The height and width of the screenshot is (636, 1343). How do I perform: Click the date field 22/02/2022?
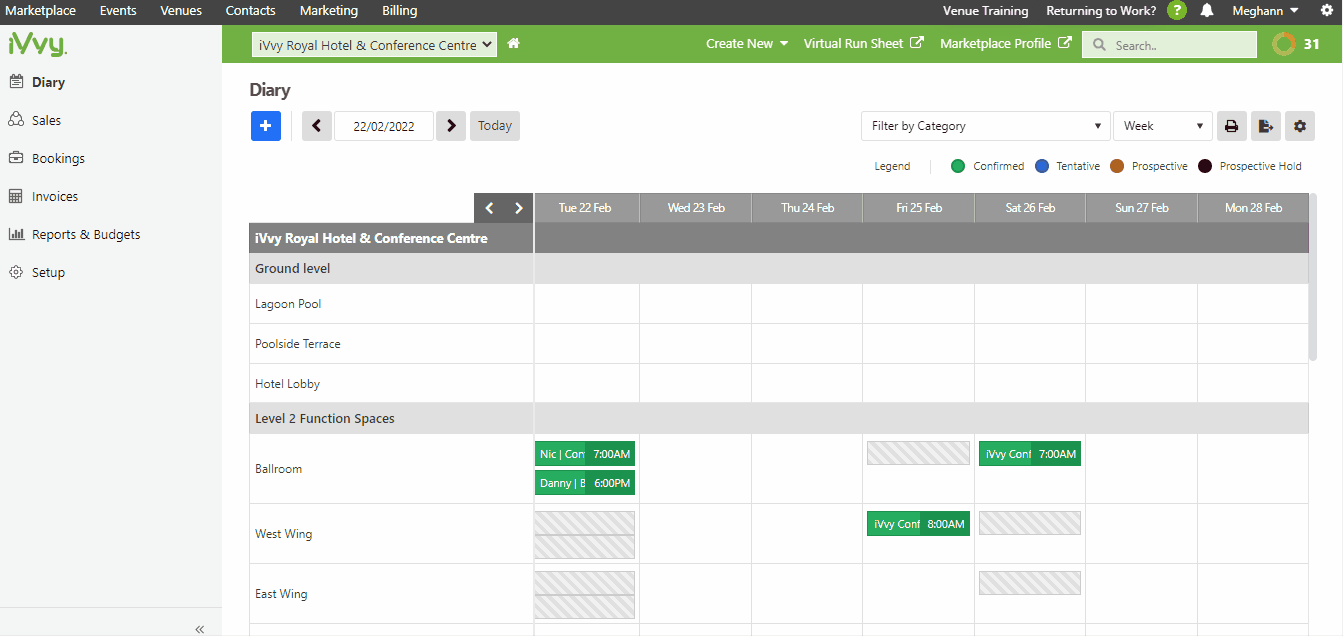(384, 126)
